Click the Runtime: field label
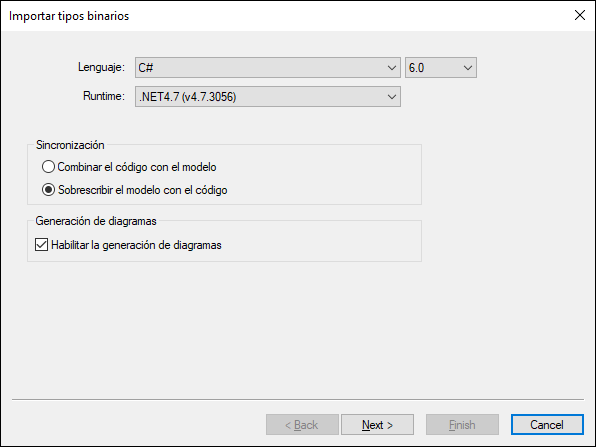 (104, 96)
